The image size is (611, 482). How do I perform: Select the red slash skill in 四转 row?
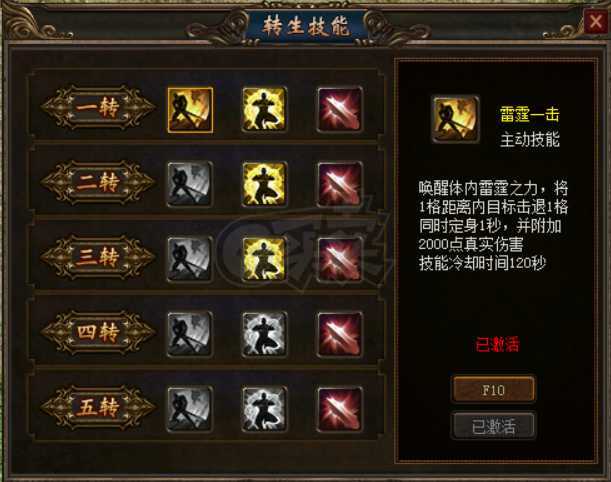click(x=340, y=334)
